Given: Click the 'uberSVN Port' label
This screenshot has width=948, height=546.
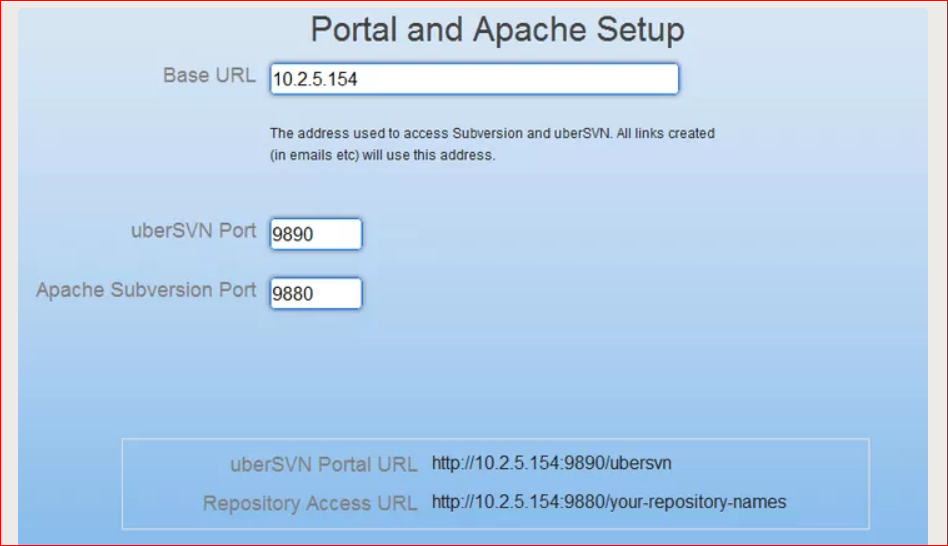Looking at the screenshot, I should pyautogui.click(x=193, y=231).
